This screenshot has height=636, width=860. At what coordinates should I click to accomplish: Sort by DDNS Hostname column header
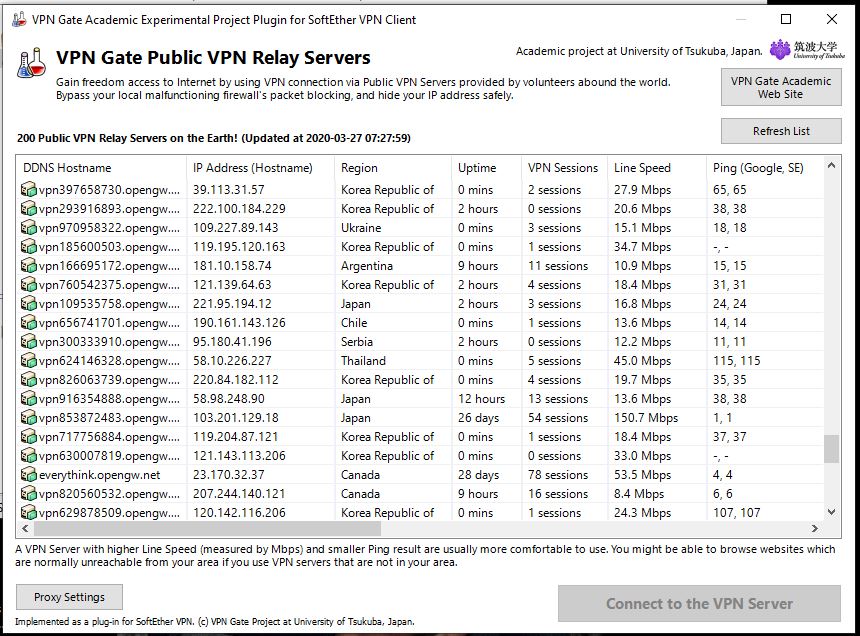point(101,168)
